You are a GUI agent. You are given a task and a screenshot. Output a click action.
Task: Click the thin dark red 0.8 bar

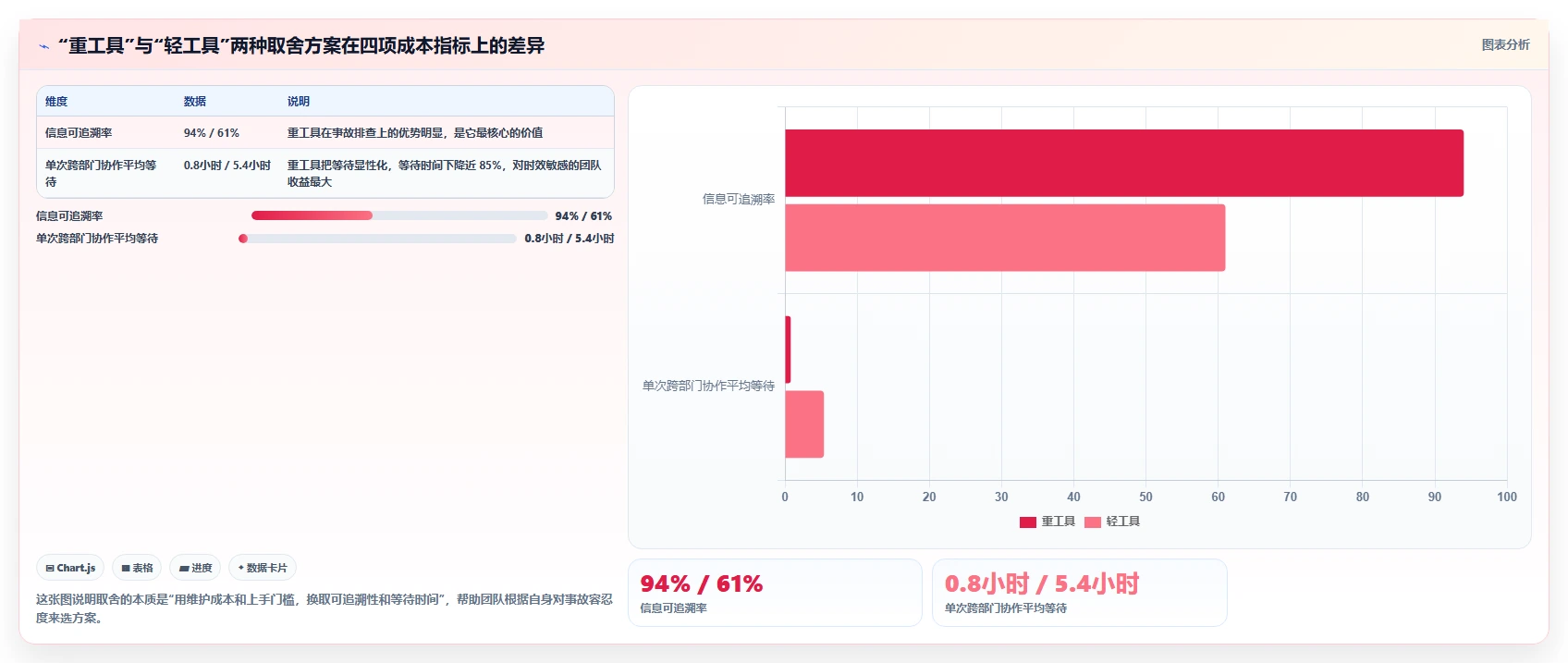pos(788,350)
